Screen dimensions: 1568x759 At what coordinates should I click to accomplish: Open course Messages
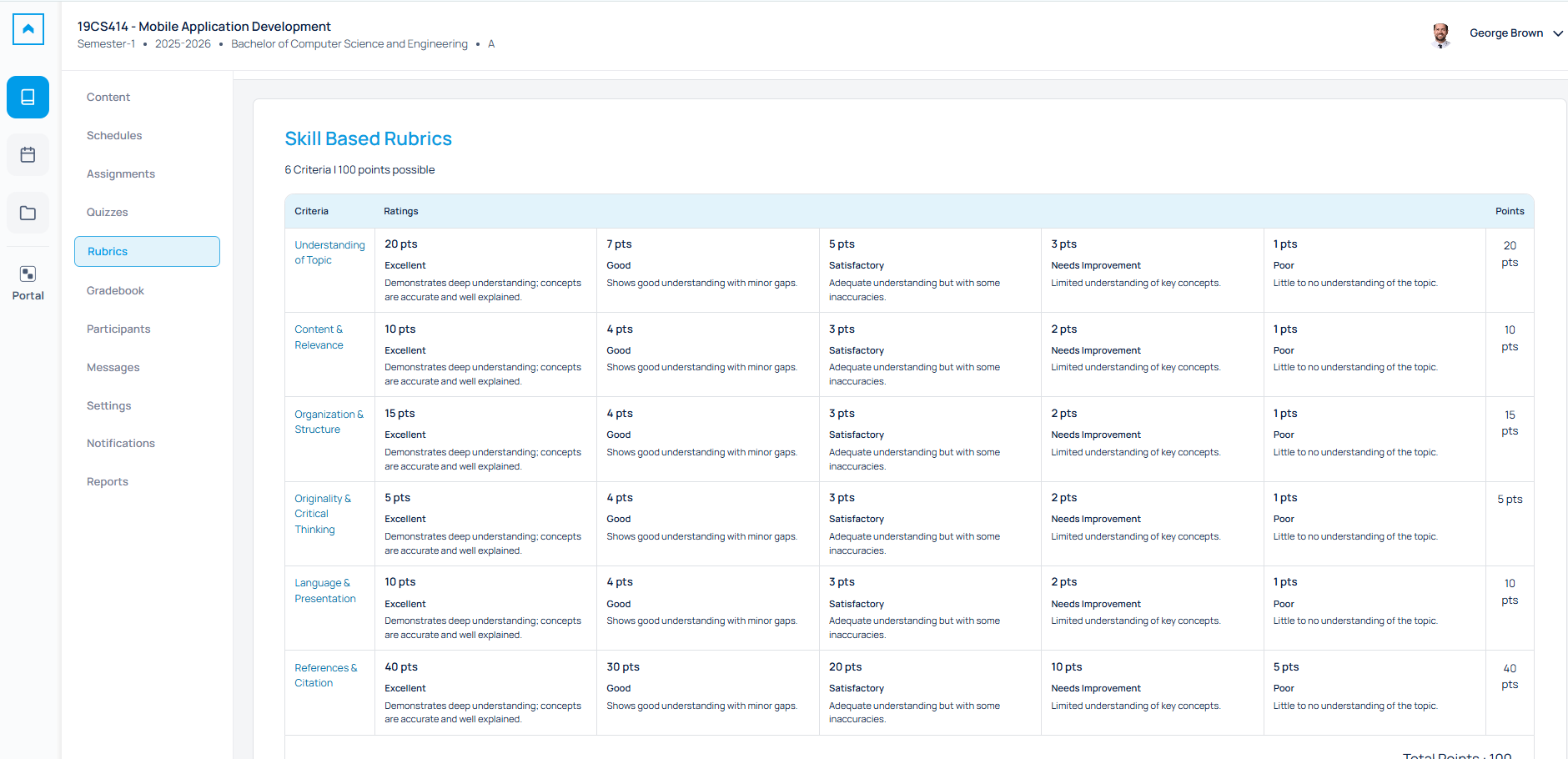113,368
